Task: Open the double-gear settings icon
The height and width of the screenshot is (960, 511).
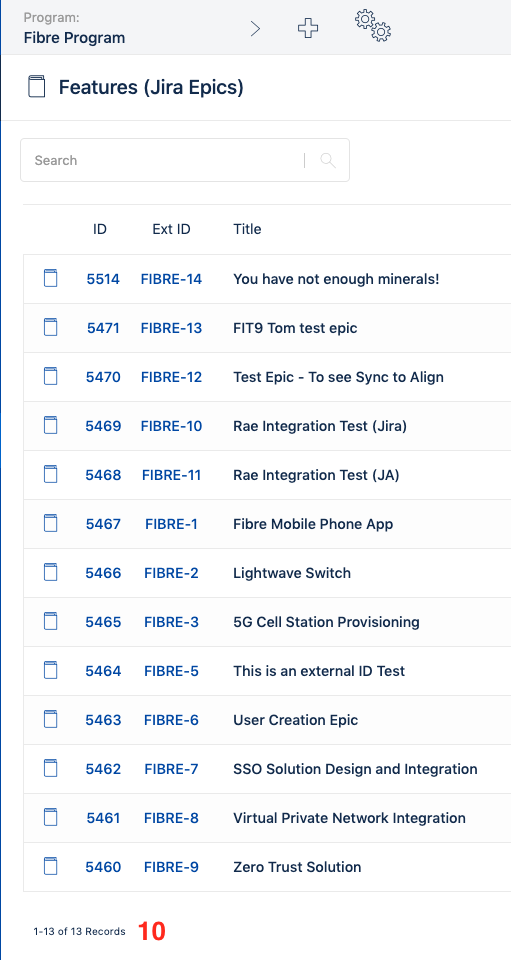Action: [x=373, y=26]
